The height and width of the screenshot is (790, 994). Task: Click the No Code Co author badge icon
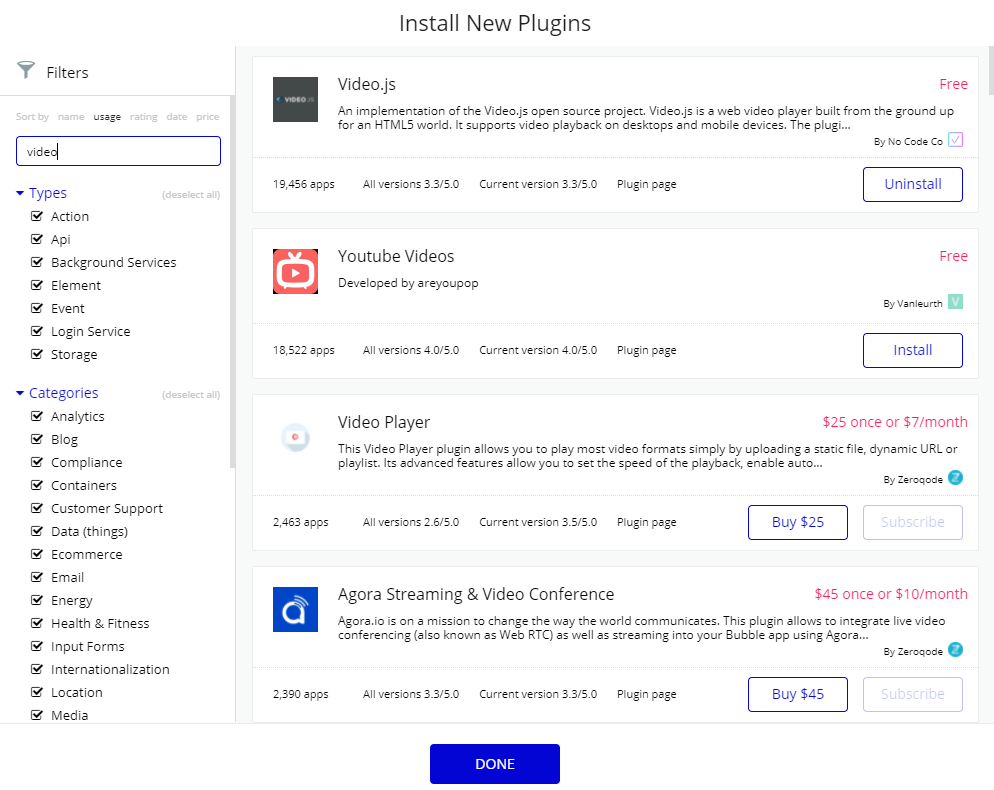(955, 139)
